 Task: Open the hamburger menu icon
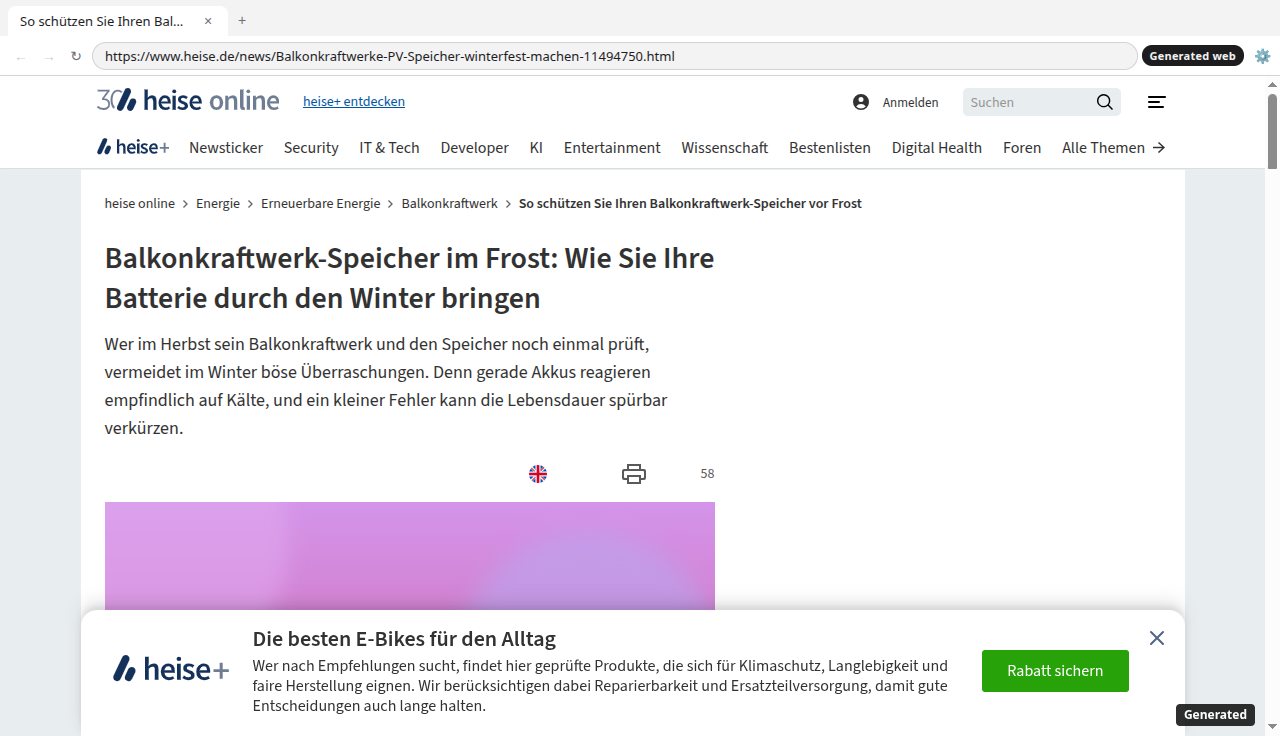coord(1156,102)
